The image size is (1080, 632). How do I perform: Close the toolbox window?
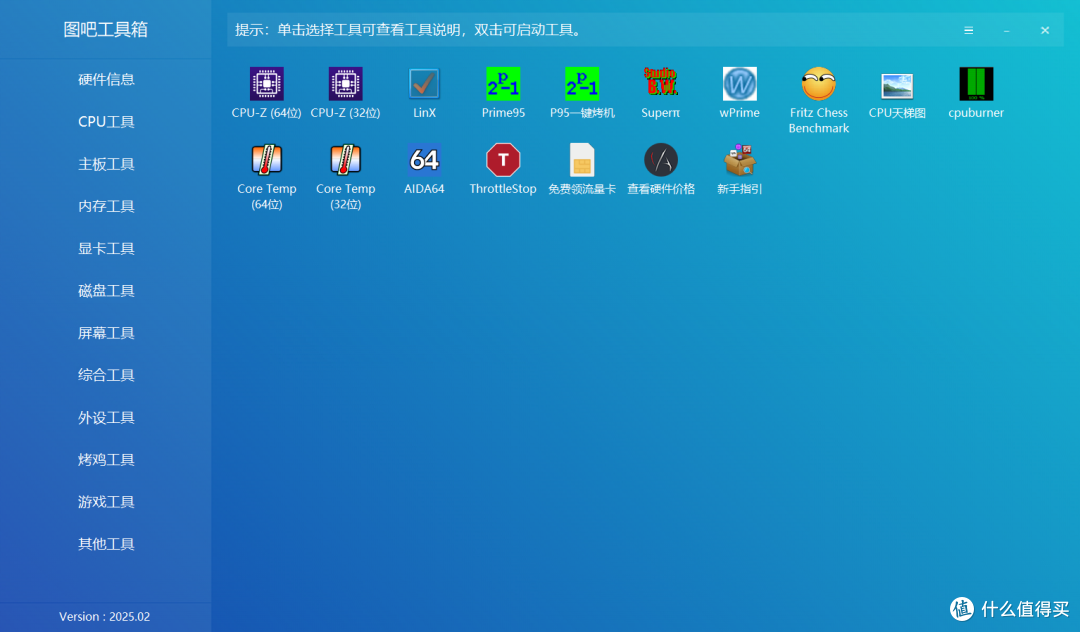pyautogui.click(x=1045, y=30)
